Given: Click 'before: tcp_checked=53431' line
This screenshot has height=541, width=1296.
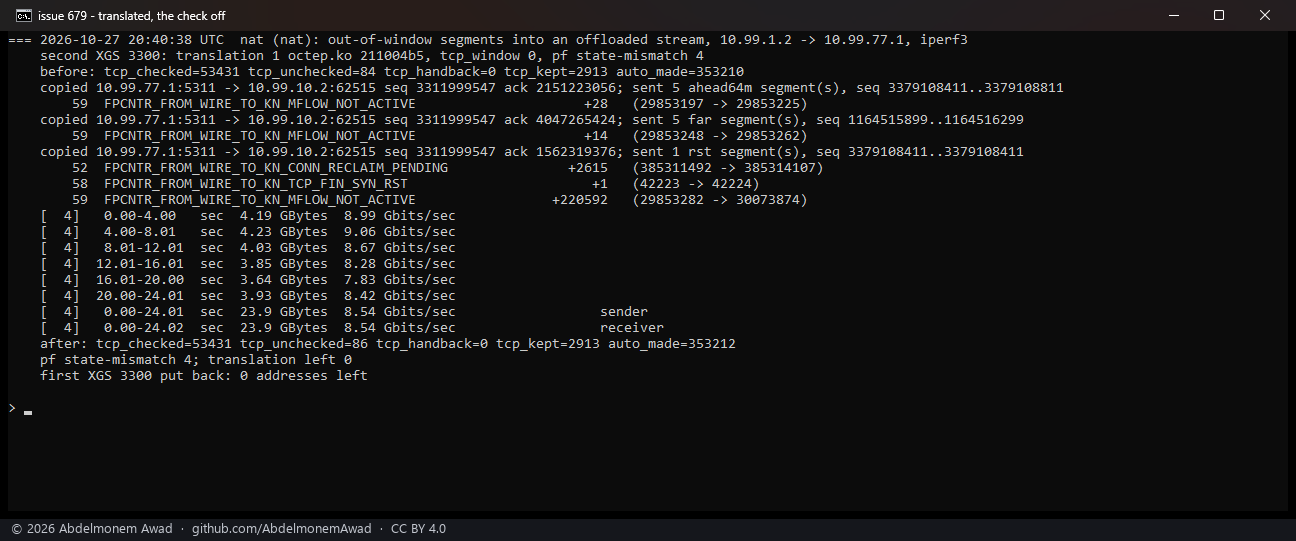Looking at the screenshot, I should click(392, 72).
